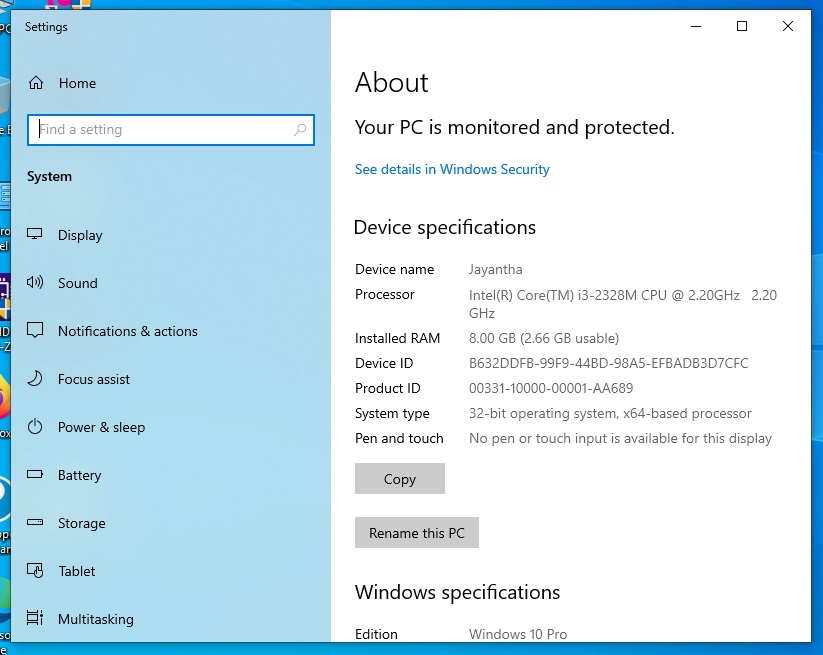Focus the Find a setting search box
Screen dimensions: 823x655
pyautogui.click(x=171, y=130)
